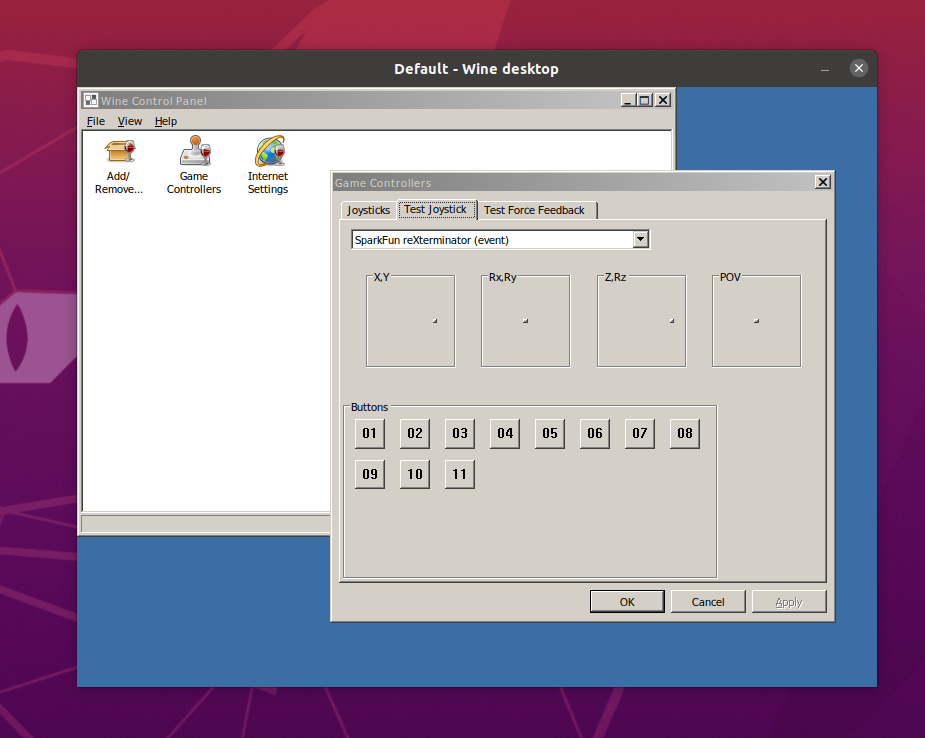
Task: Click the POV hat position marker
Action: pyautogui.click(x=756, y=321)
